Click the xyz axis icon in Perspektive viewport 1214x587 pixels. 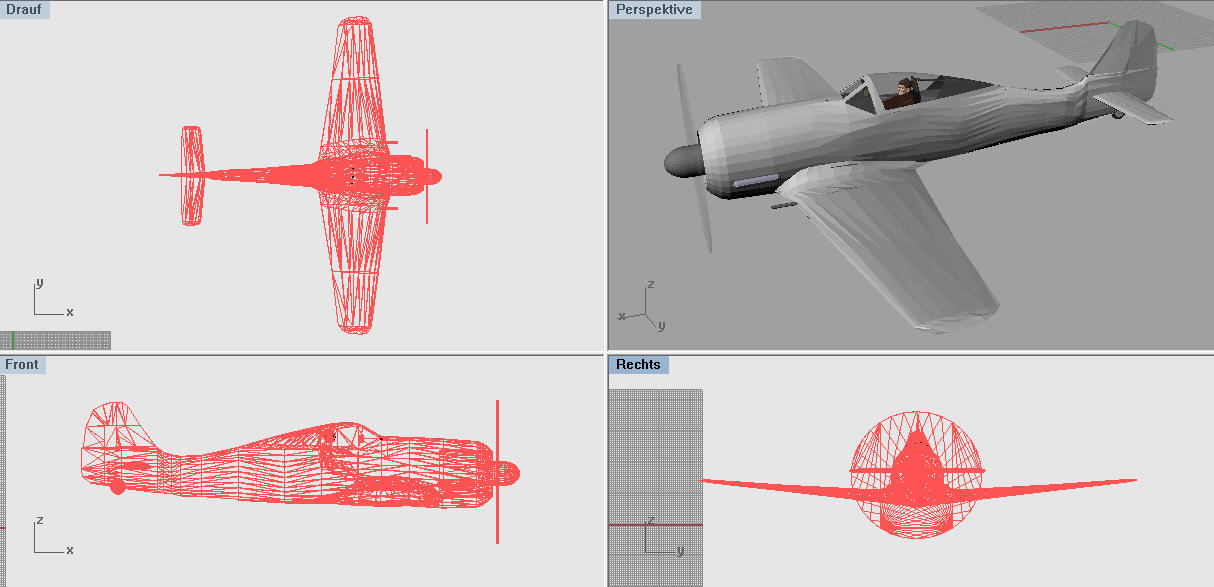(643, 310)
